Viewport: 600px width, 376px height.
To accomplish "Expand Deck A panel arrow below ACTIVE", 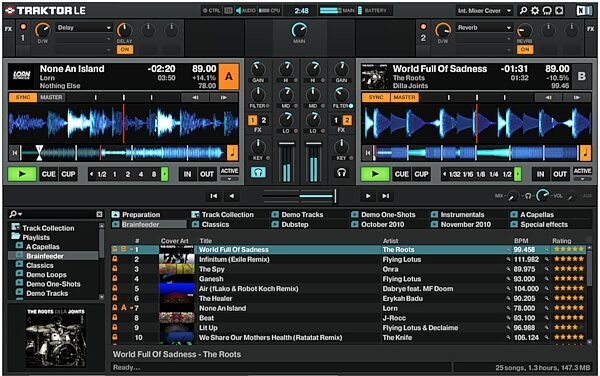I will [x=230, y=179].
